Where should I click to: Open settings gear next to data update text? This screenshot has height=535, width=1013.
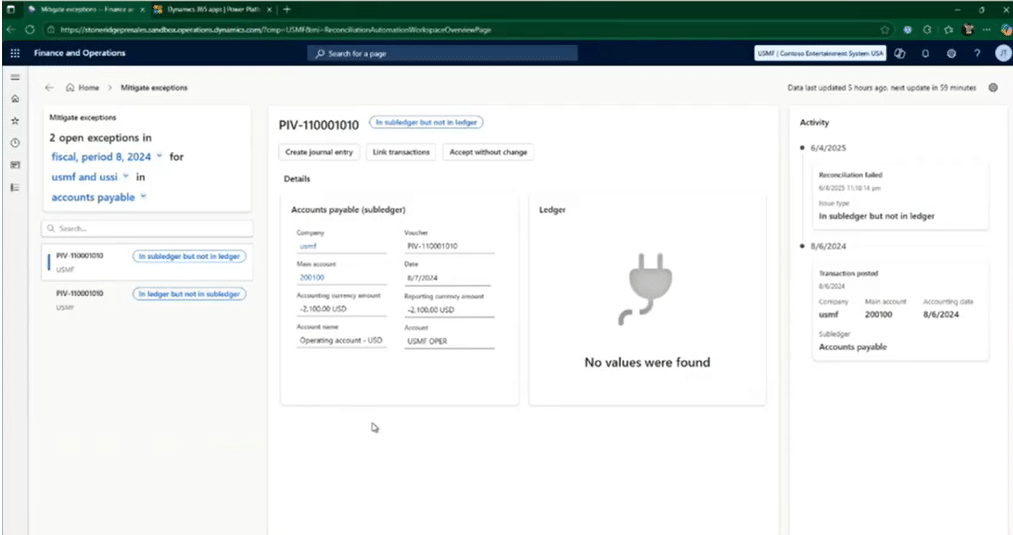pyautogui.click(x=993, y=88)
